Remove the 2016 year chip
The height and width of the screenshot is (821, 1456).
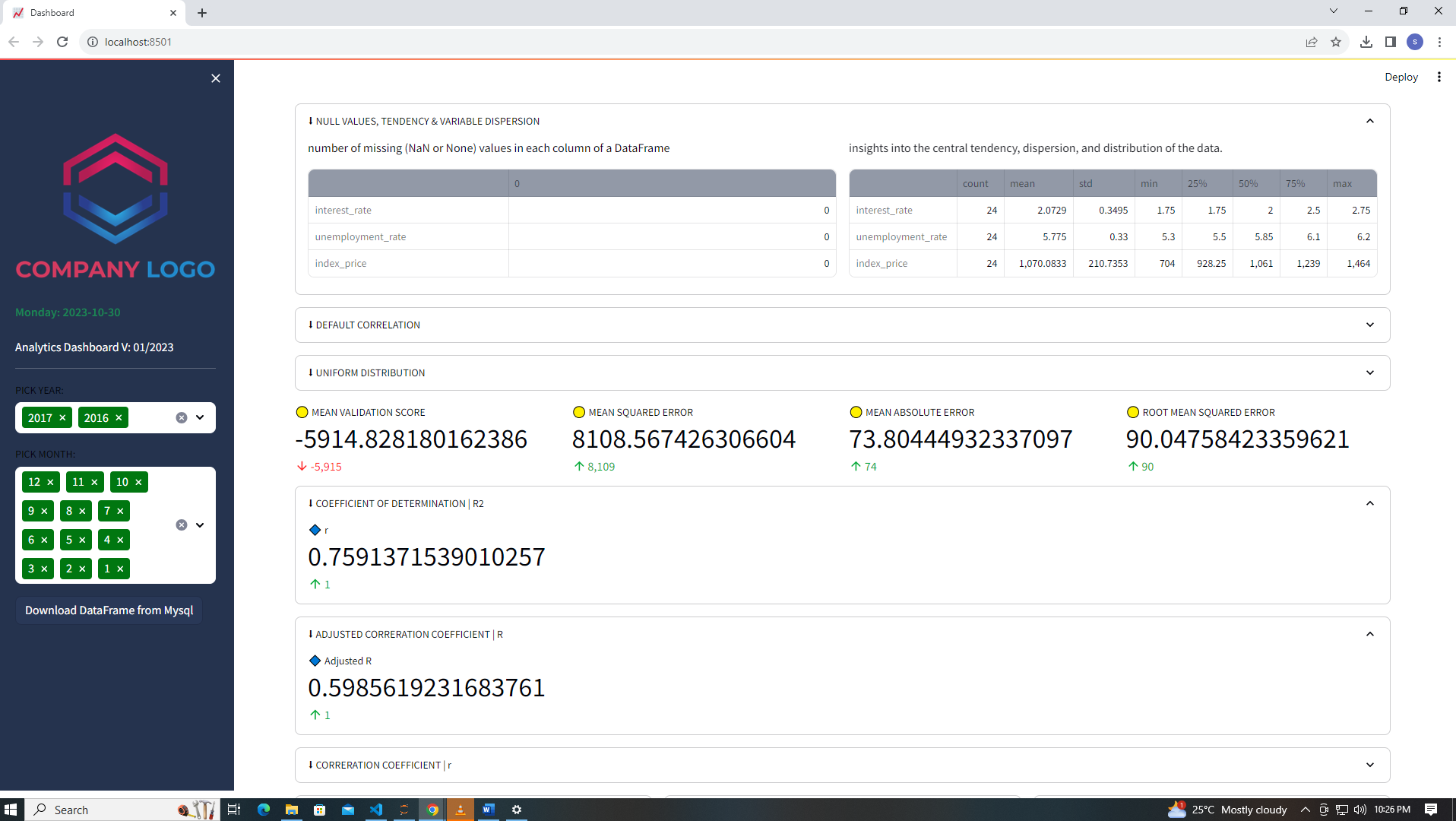pos(119,417)
